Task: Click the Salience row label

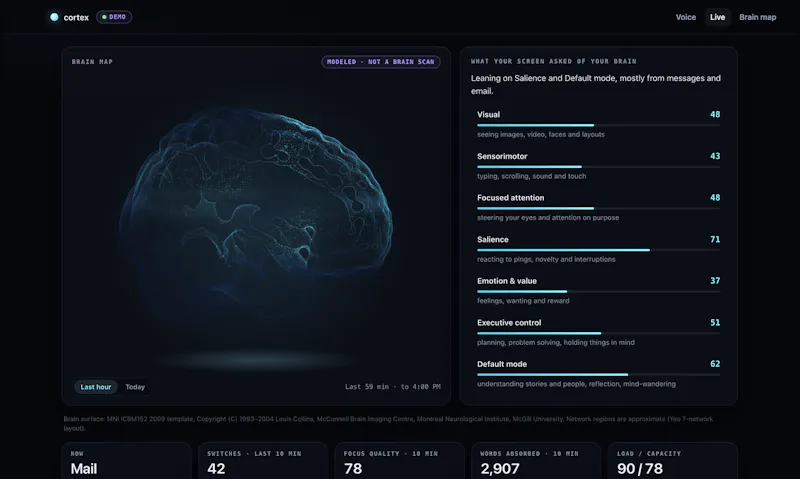Action: [x=492, y=239]
